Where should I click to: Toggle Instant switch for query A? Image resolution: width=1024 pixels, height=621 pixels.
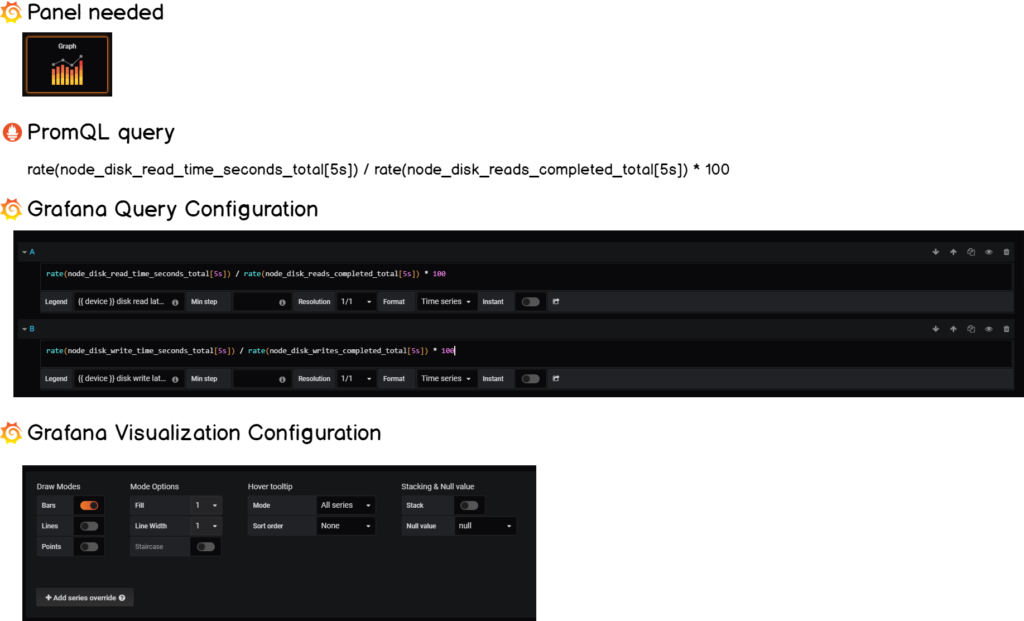tap(530, 302)
